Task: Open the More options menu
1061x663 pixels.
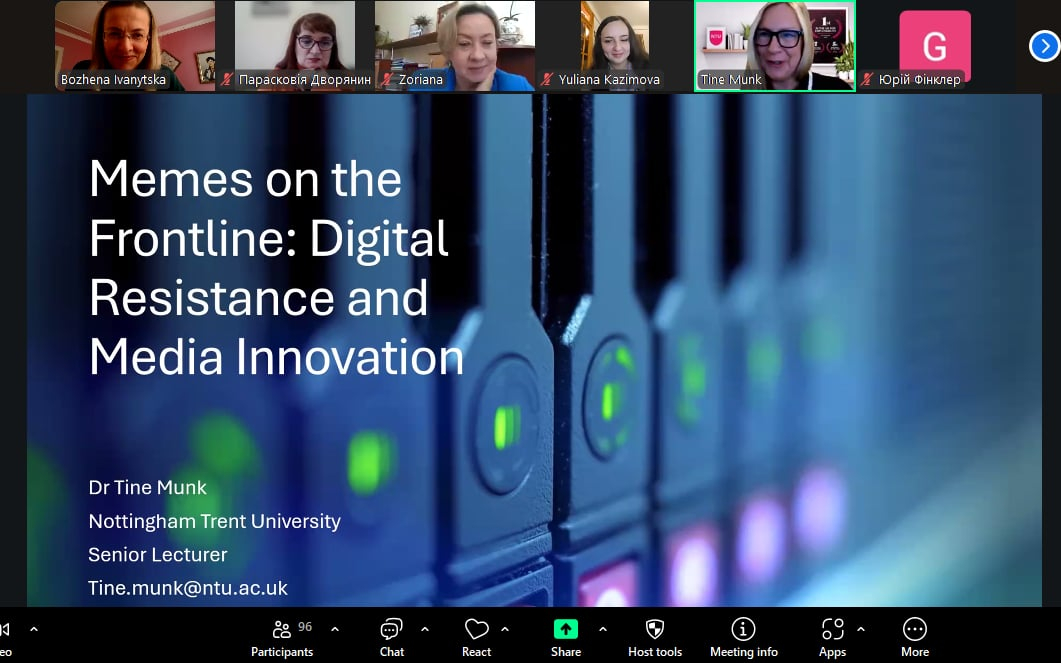Action: tap(914, 637)
